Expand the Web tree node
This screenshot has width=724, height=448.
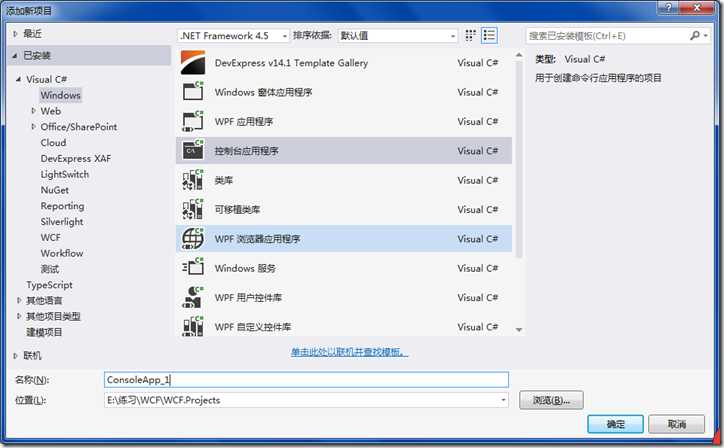tap(33, 111)
